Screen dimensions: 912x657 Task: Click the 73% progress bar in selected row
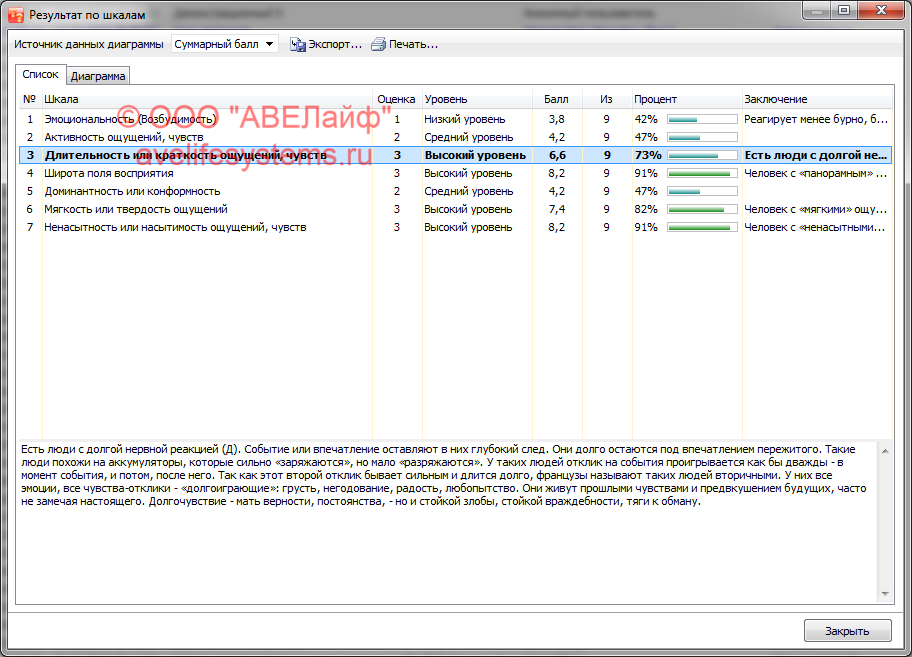point(702,155)
